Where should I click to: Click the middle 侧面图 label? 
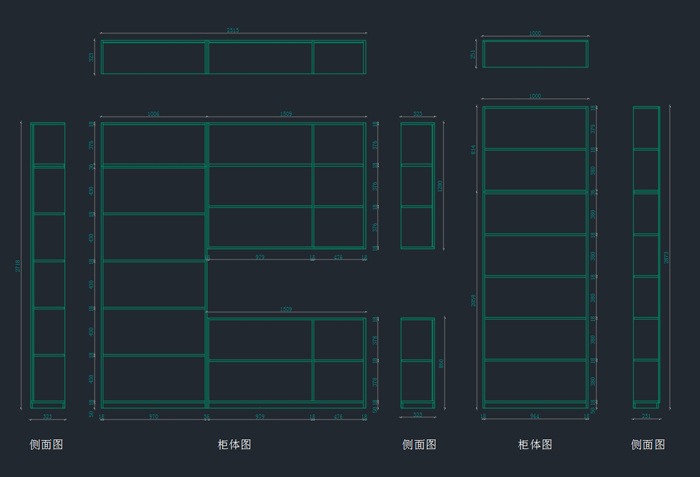(419, 445)
